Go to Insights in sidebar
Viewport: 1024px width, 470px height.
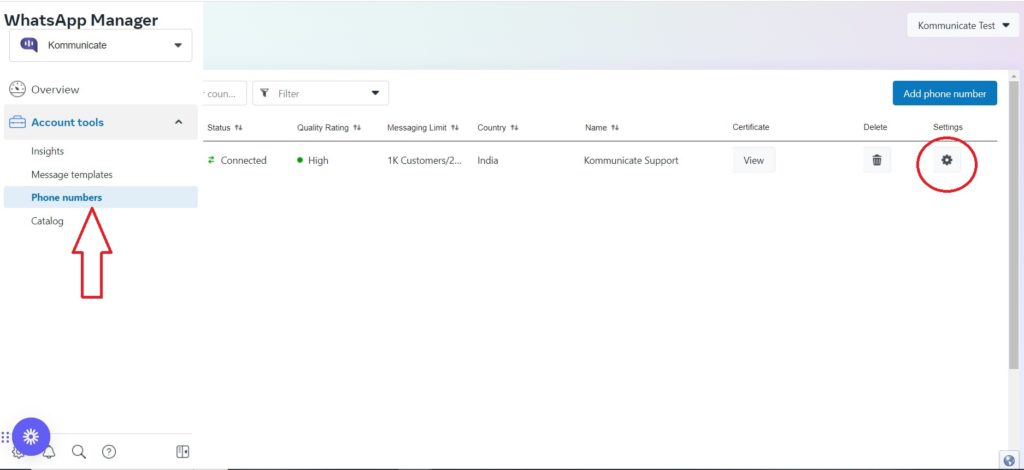[x=47, y=151]
